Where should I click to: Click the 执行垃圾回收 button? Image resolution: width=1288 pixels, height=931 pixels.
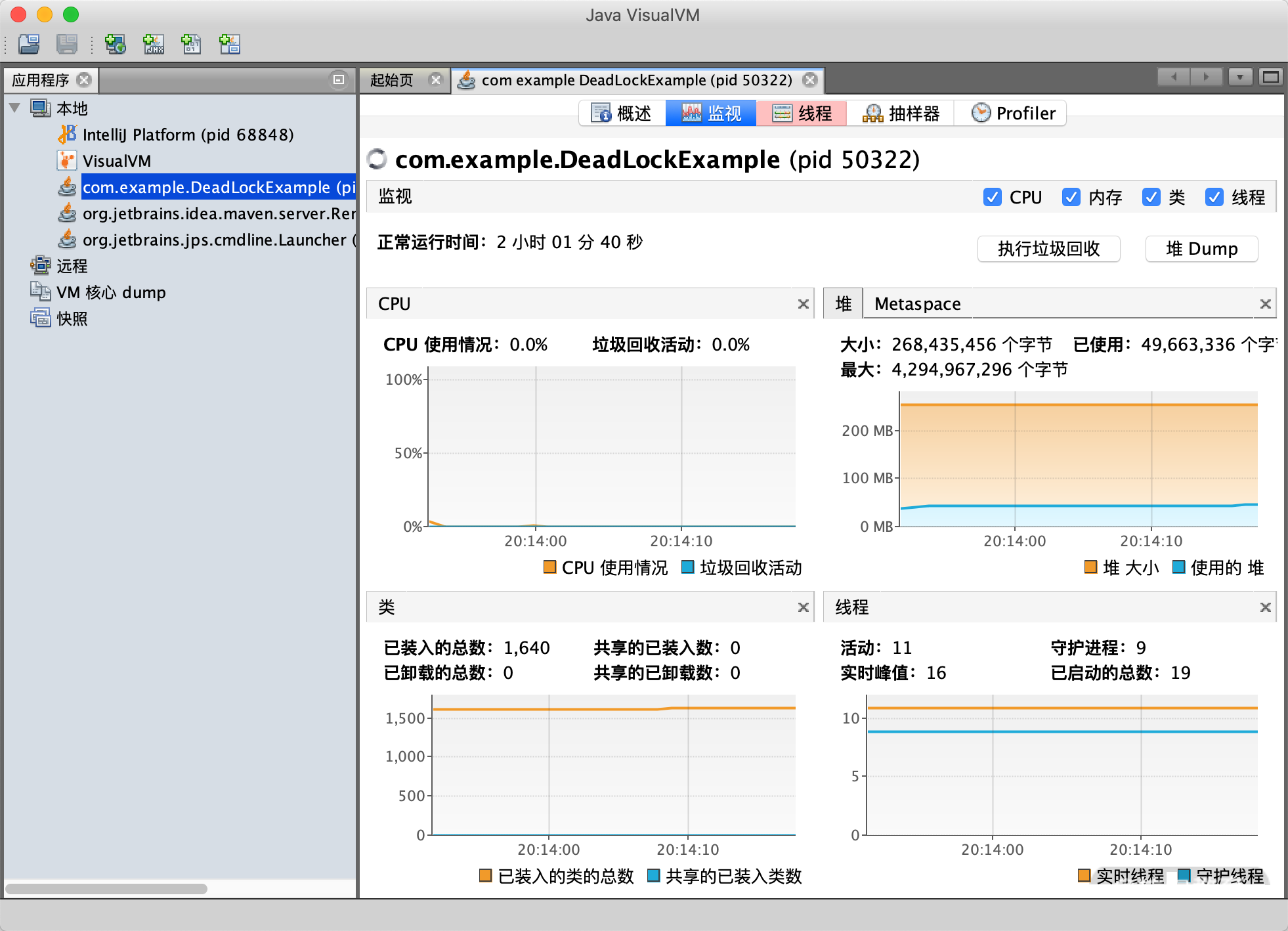[x=1048, y=249]
